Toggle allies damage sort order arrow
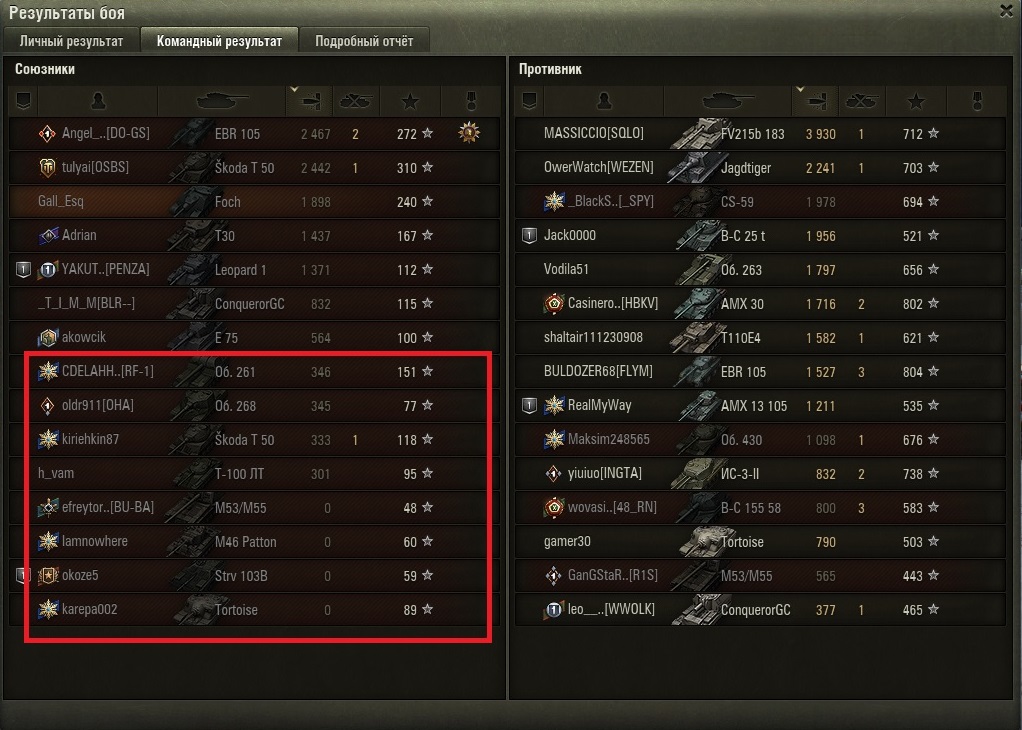 (294, 89)
